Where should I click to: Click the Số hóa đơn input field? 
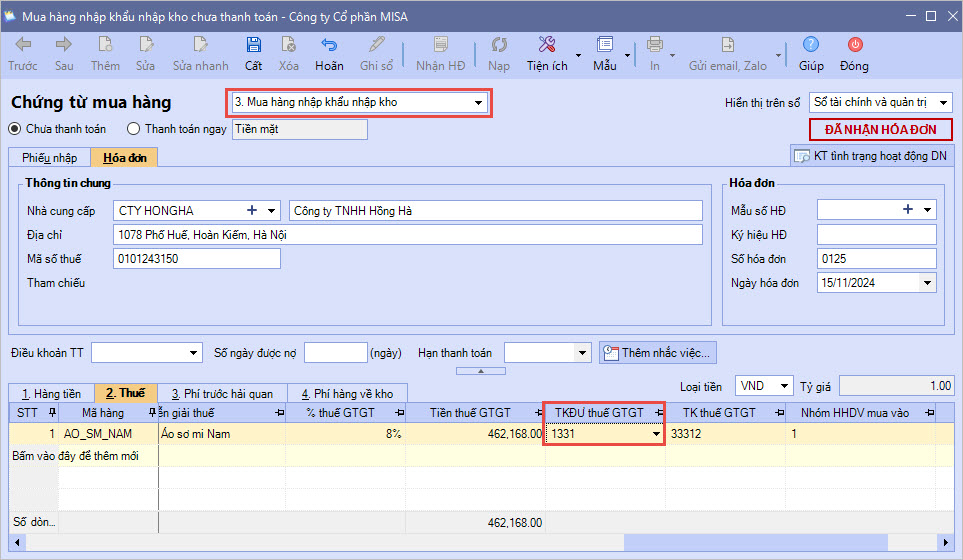(x=876, y=259)
